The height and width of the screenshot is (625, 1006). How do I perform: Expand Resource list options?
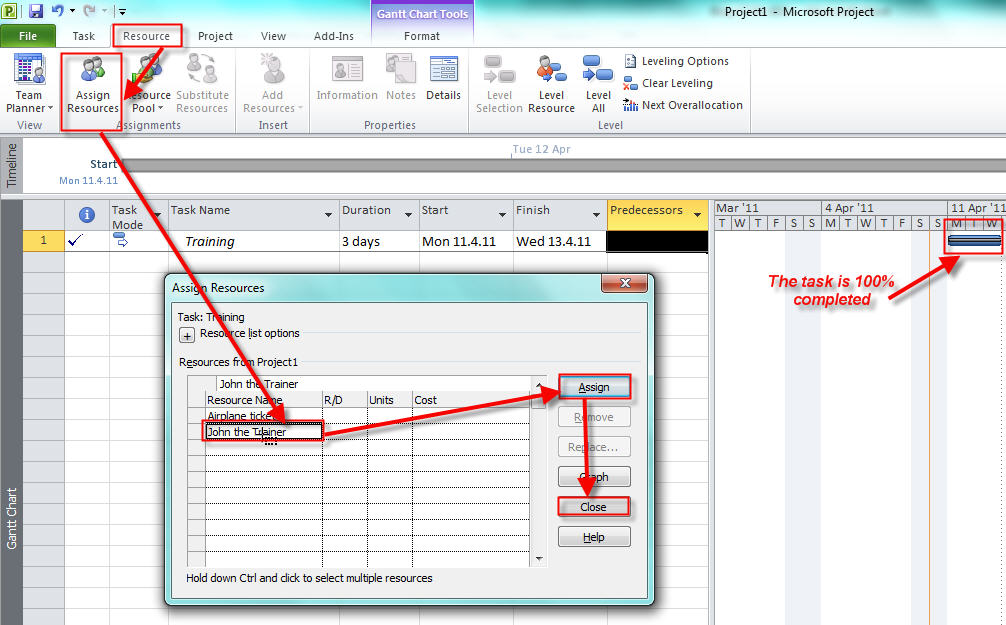187,335
